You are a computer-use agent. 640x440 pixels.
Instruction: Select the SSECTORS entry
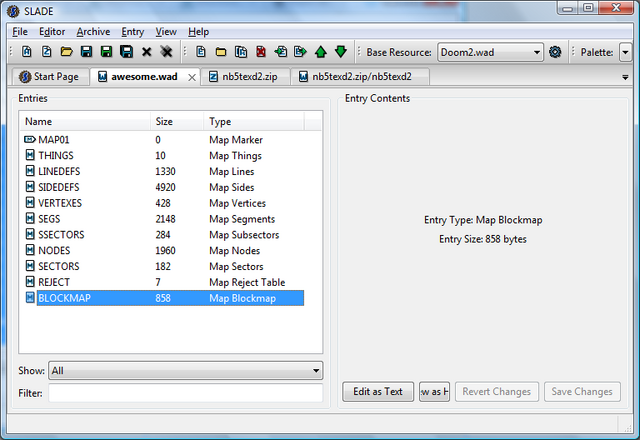click(x=61, y=234)
